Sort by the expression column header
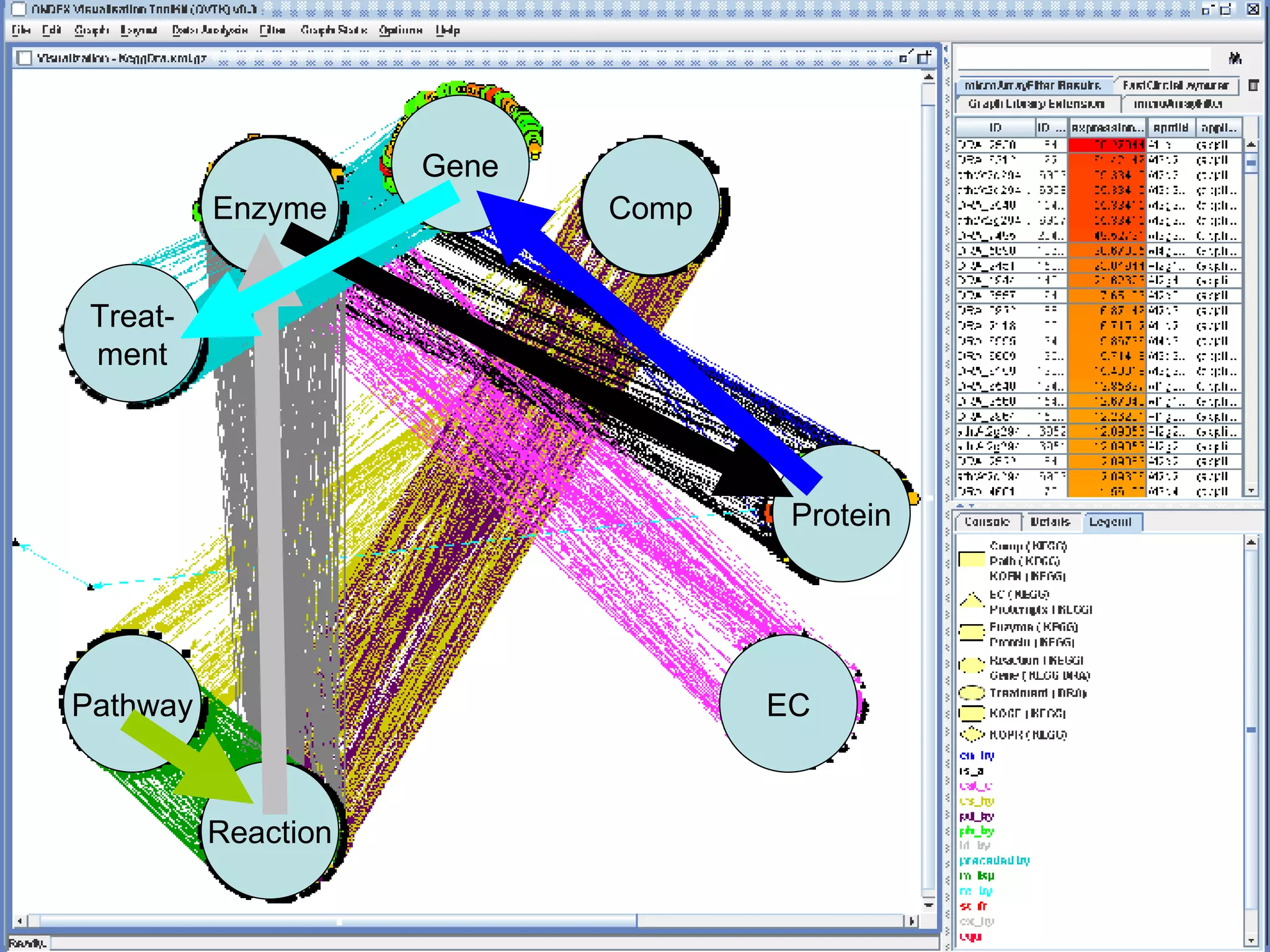 [x=1108, y=128]
